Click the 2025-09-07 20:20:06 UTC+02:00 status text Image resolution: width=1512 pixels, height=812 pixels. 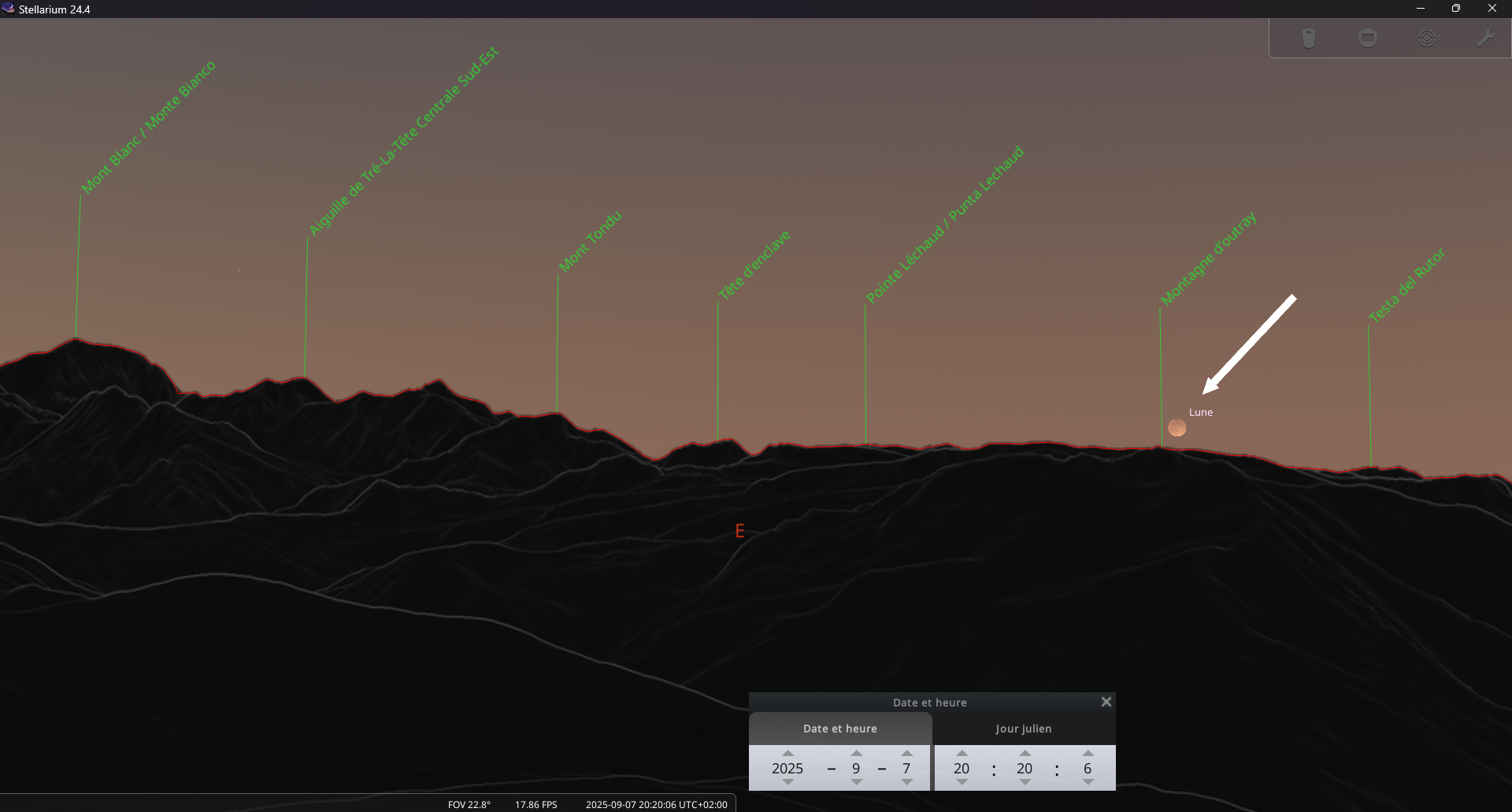coord(657,804)
